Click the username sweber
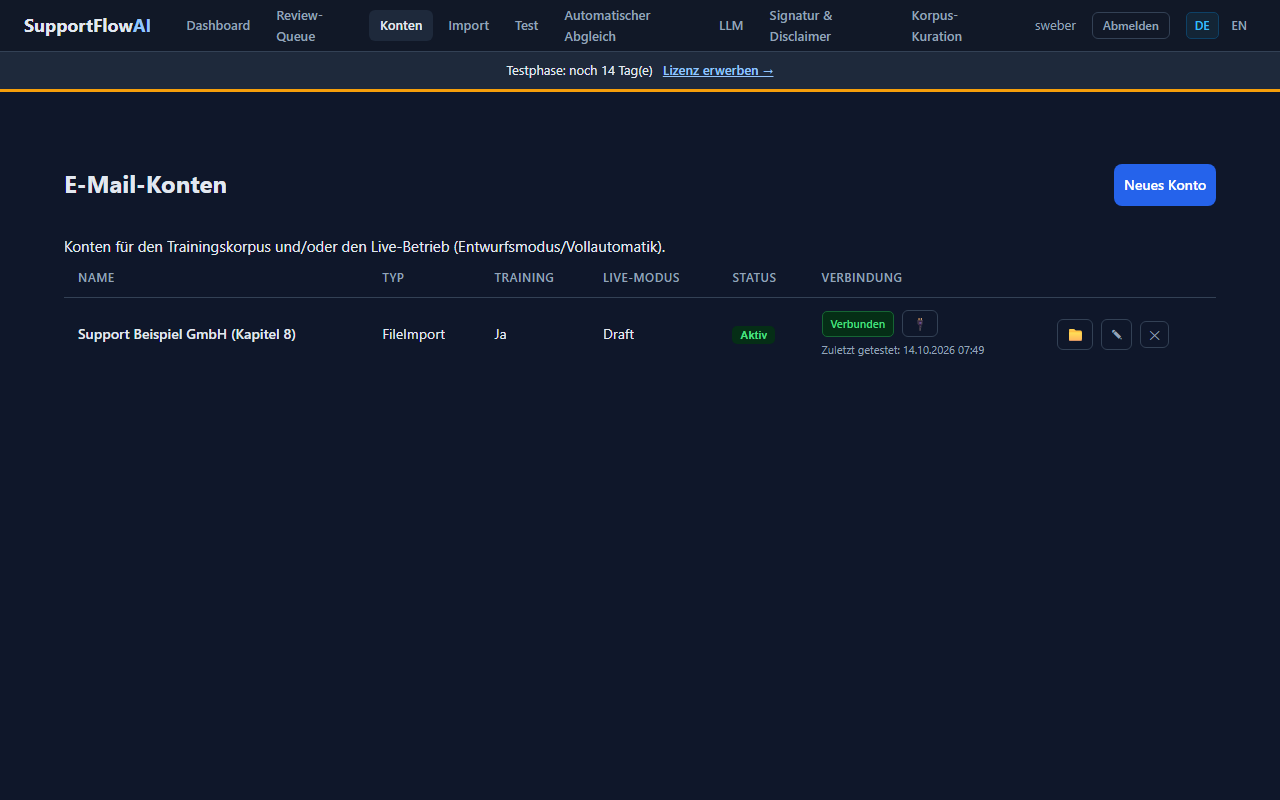 click(1055, 26)
